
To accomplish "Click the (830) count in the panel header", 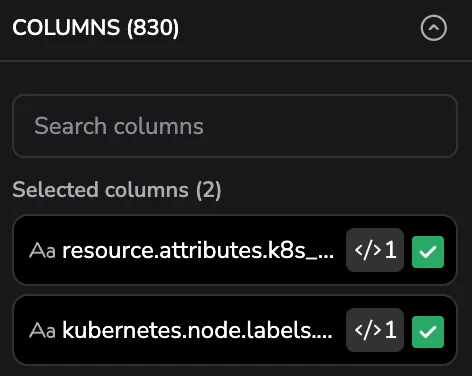I will [x=153, y=28].
